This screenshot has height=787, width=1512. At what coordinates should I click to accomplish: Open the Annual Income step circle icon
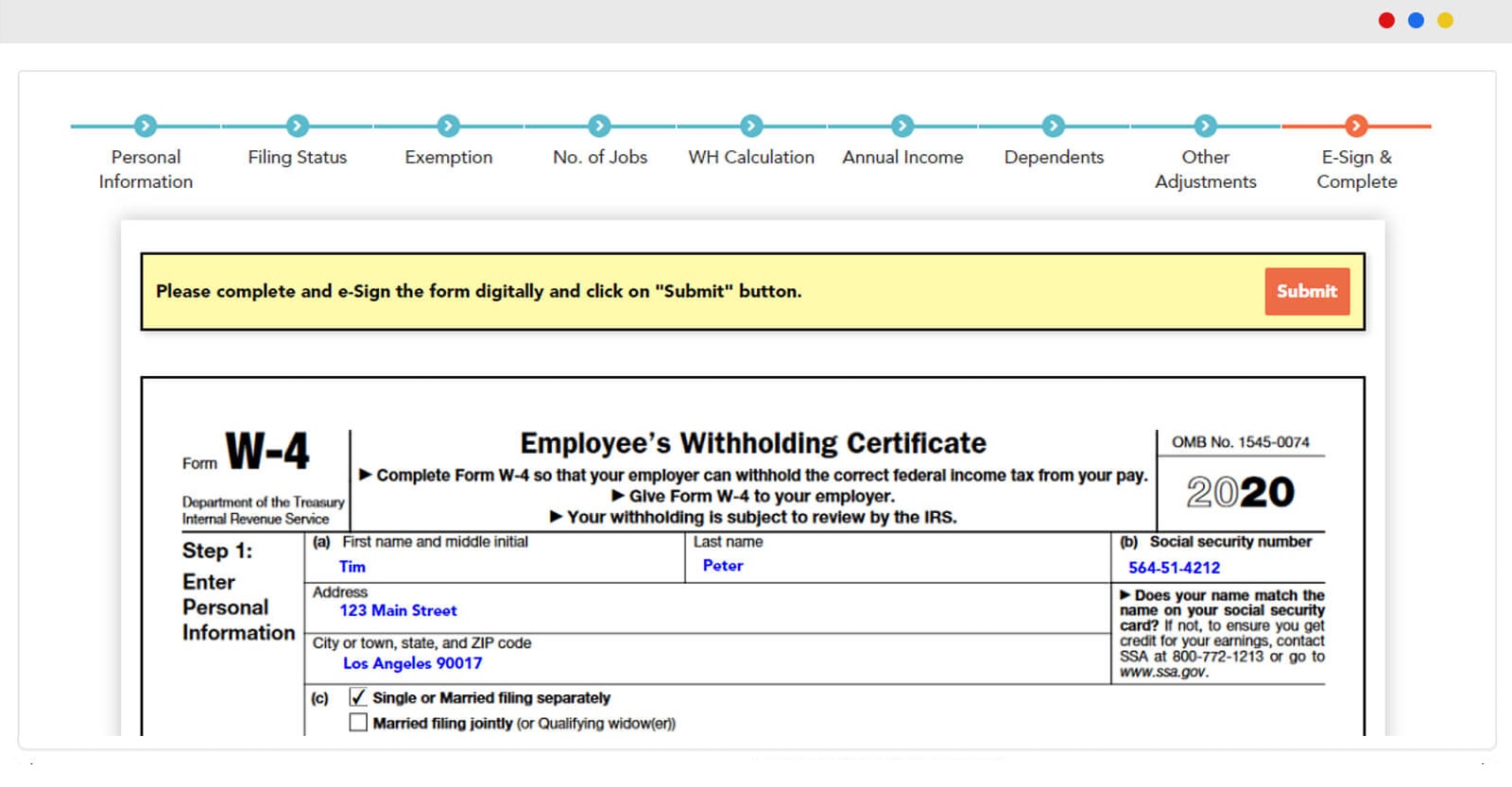click(x=902, y=126)
